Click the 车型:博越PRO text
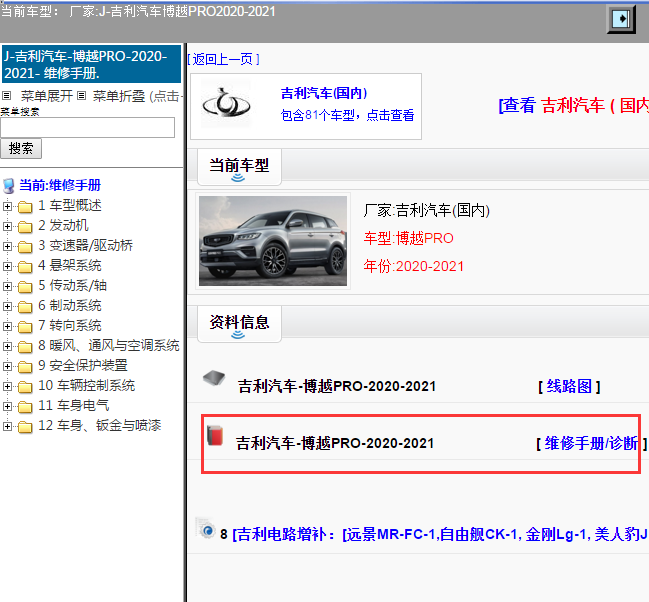The height and width of the screenshot is (602, 649). pyautogui.click(x=409, y=238)
